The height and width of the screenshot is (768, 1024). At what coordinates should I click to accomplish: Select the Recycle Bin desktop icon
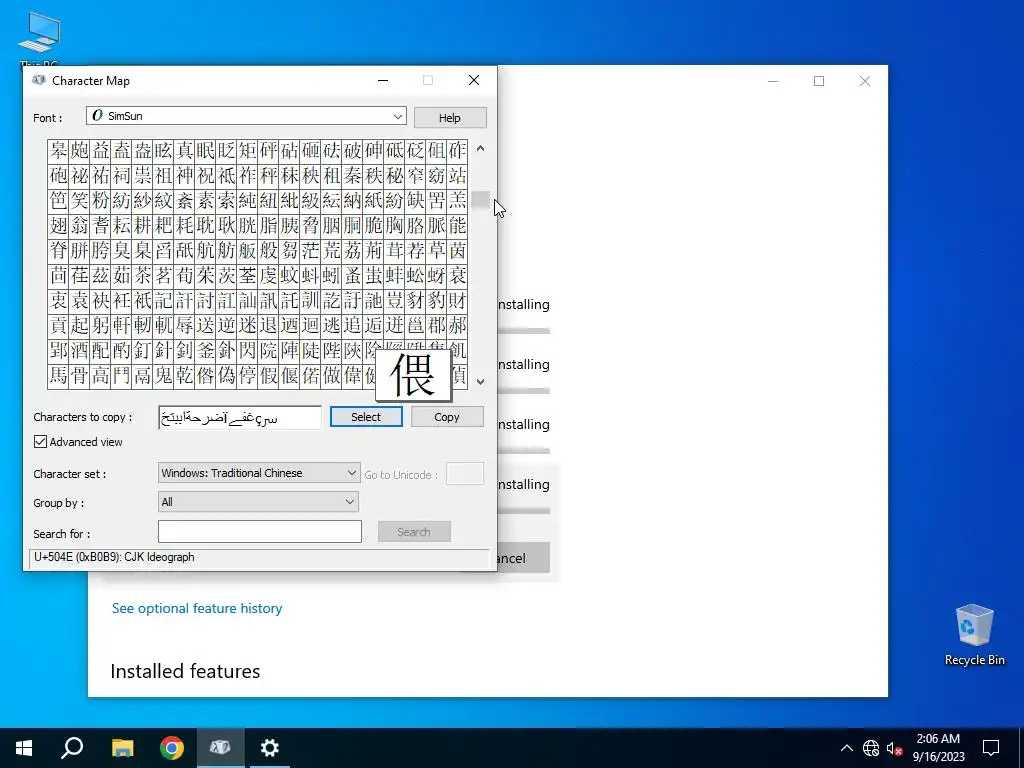[x=974, y=634]
